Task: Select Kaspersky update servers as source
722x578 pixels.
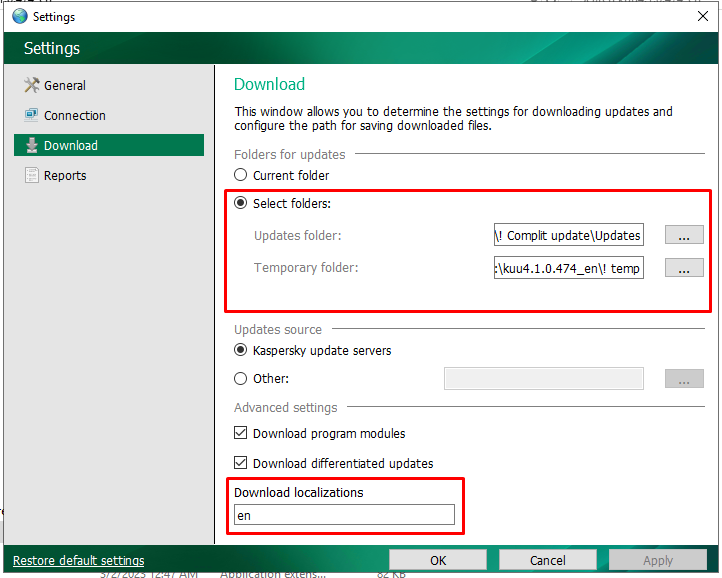Action: point(240,350)
